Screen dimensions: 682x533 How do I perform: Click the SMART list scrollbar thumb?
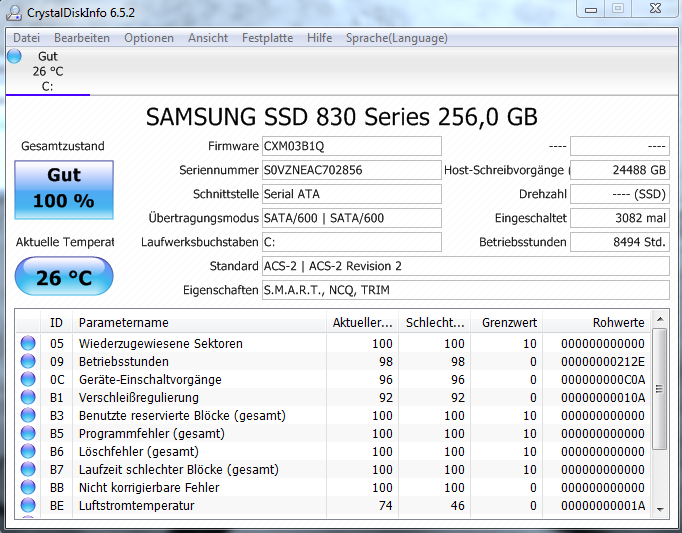pyautogui.click(x=660, y=389)
